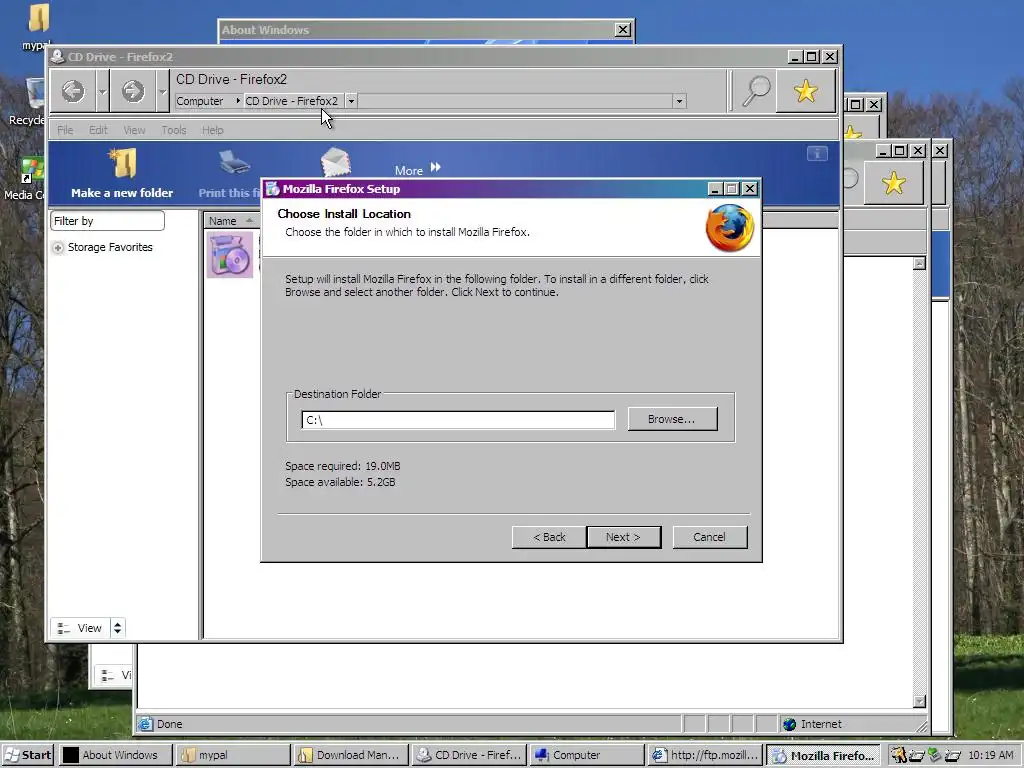The height and width of the screenshot is (768, 1024).
Task: Switch to CD Drive - Firefox2 taskbar button
Action: 470,755
